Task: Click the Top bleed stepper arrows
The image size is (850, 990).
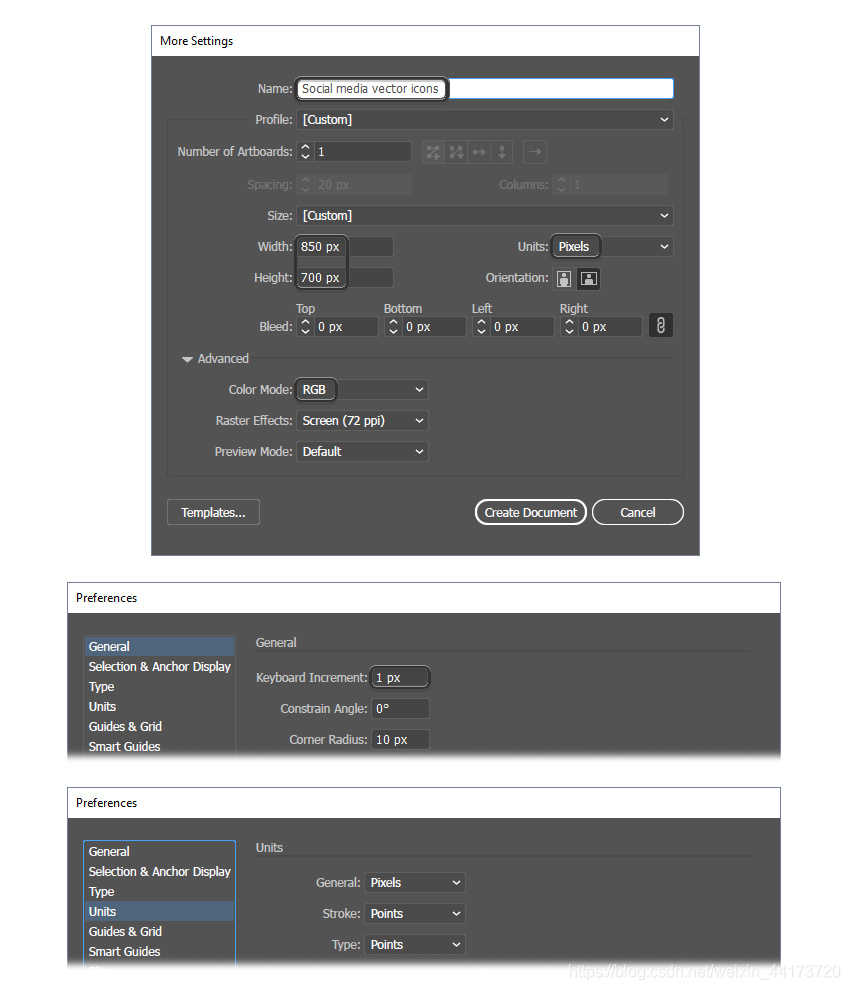Action: (306, 326)
